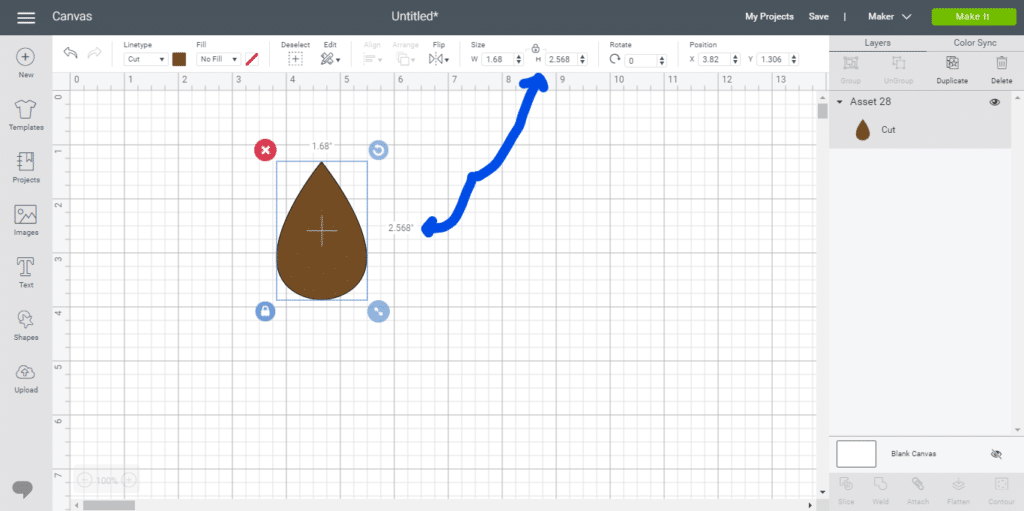The image size is (1024, 511).
Task: Click the Deselect icon
Action: [295, 59]
